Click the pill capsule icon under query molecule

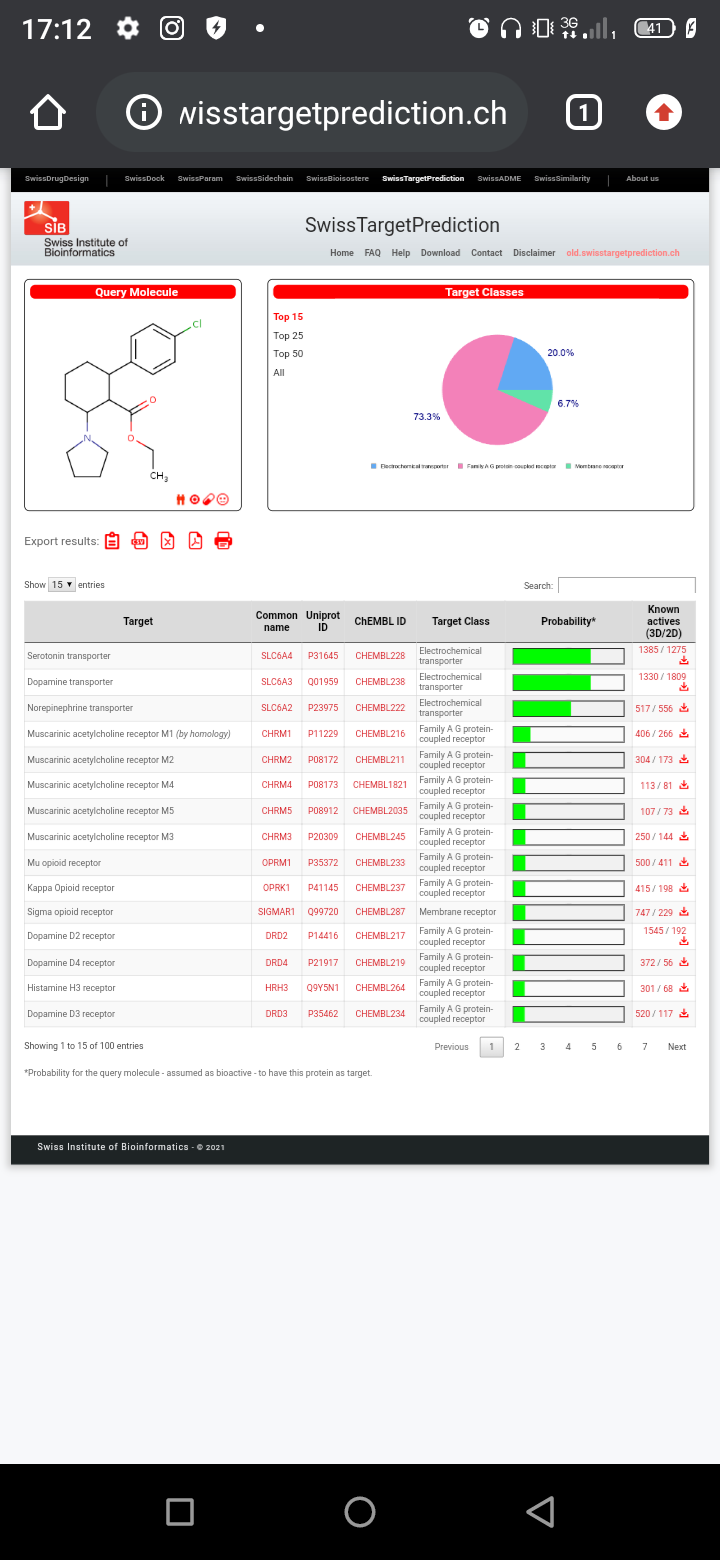point(209,499)
